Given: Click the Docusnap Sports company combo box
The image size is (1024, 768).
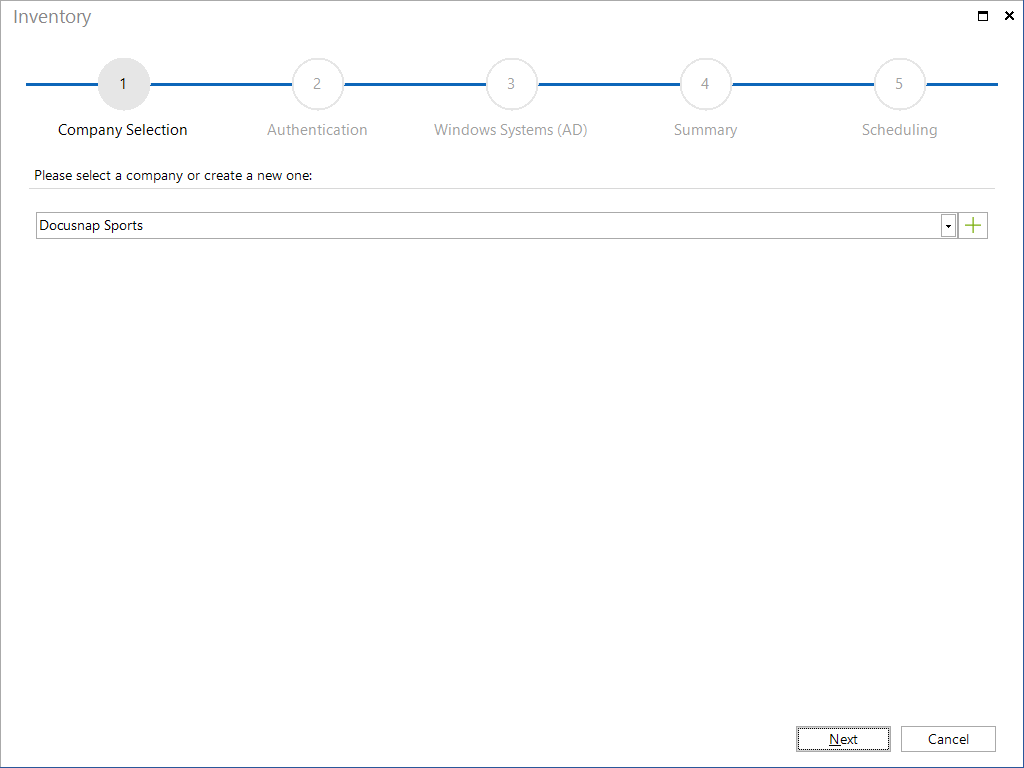Looking at the screenshot, I should tap(496, 225).
